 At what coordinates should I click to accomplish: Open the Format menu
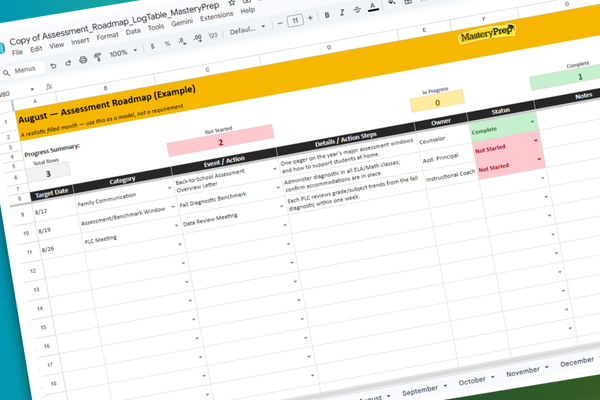tap(107, 36)
